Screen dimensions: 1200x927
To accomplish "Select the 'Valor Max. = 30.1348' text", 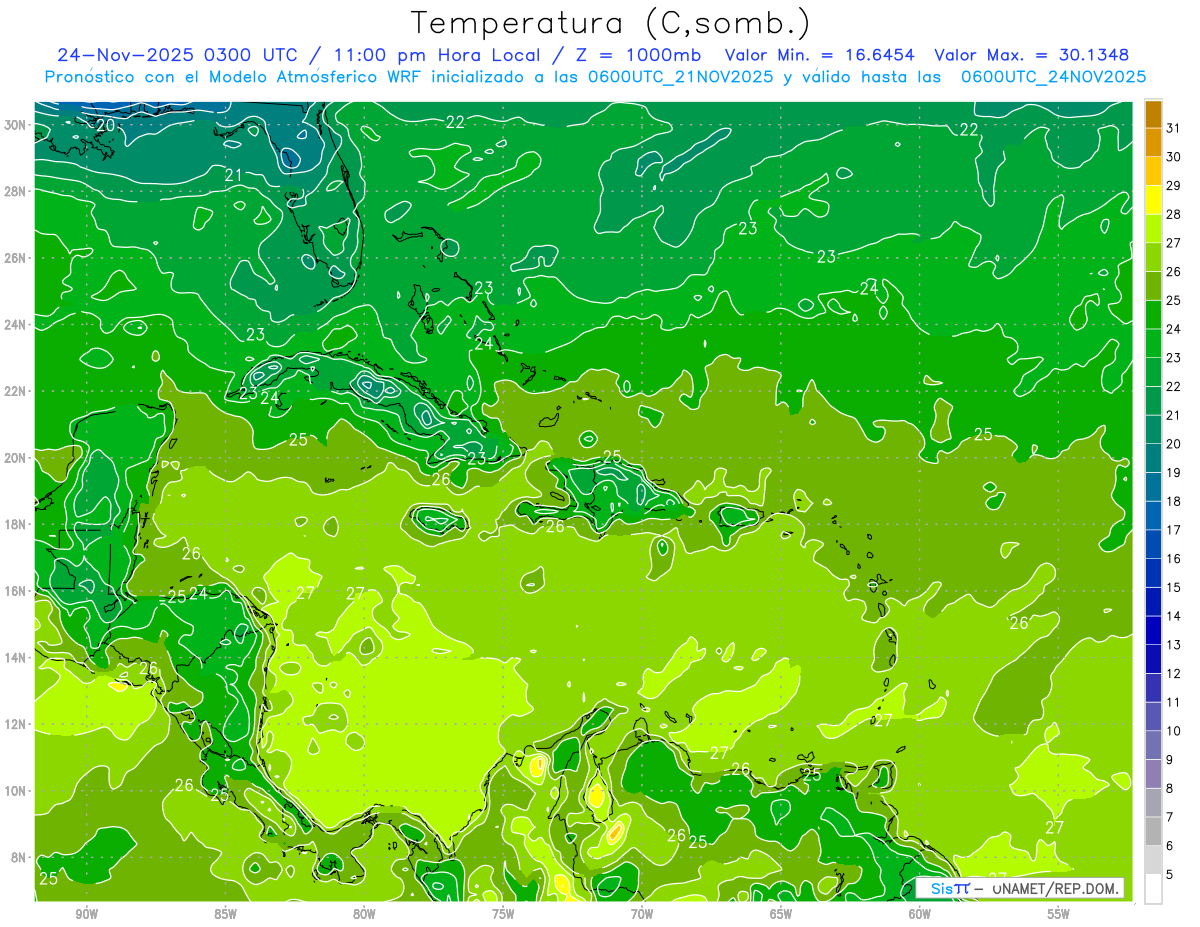I will 1032,55.
